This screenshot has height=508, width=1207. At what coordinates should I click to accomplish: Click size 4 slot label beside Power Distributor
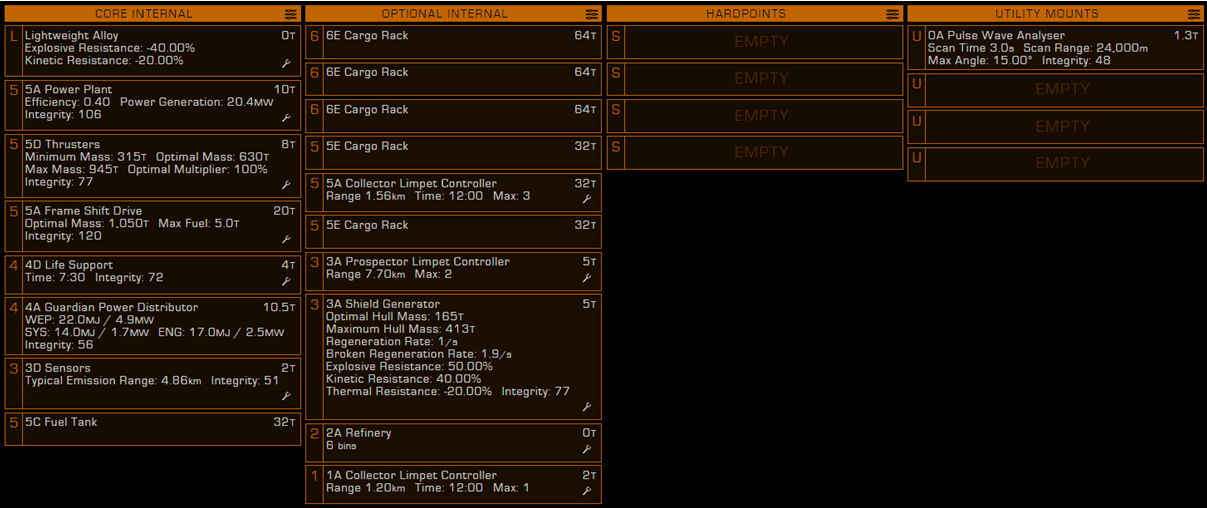(13, 308)
